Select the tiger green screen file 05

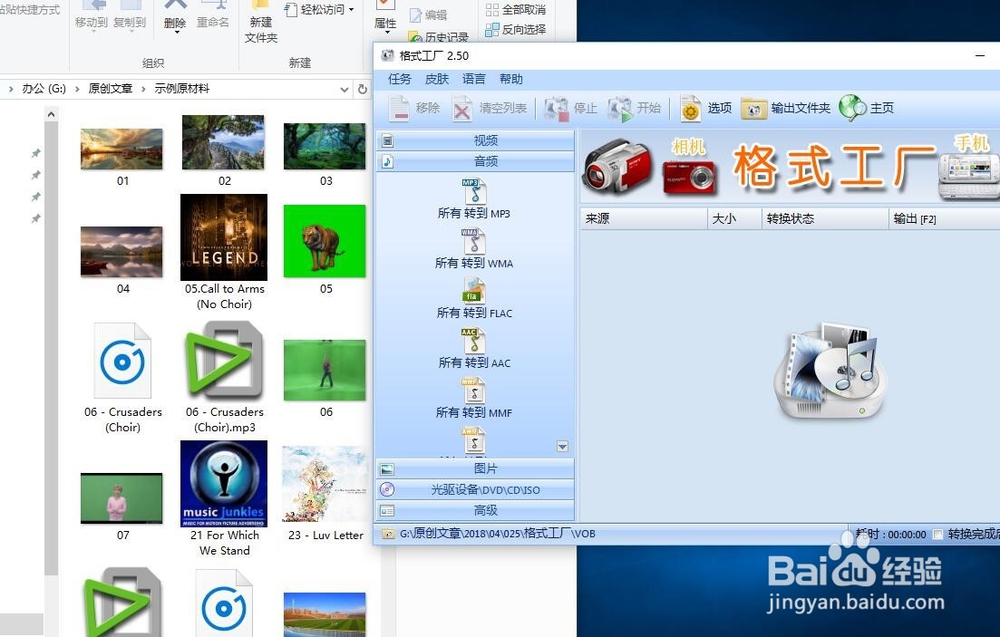tap(325, 241)
